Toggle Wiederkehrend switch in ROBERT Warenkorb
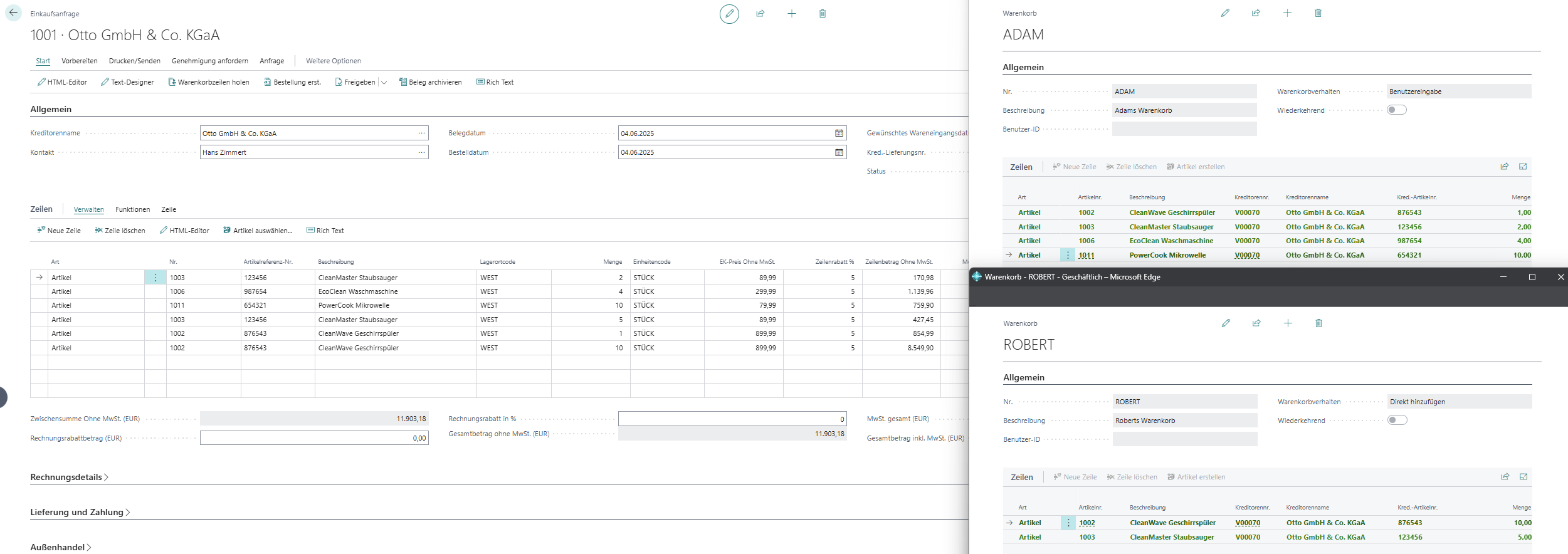The width and height of the screenshot is (1568, 554). pyautogui.click(x=1397, y=421)
